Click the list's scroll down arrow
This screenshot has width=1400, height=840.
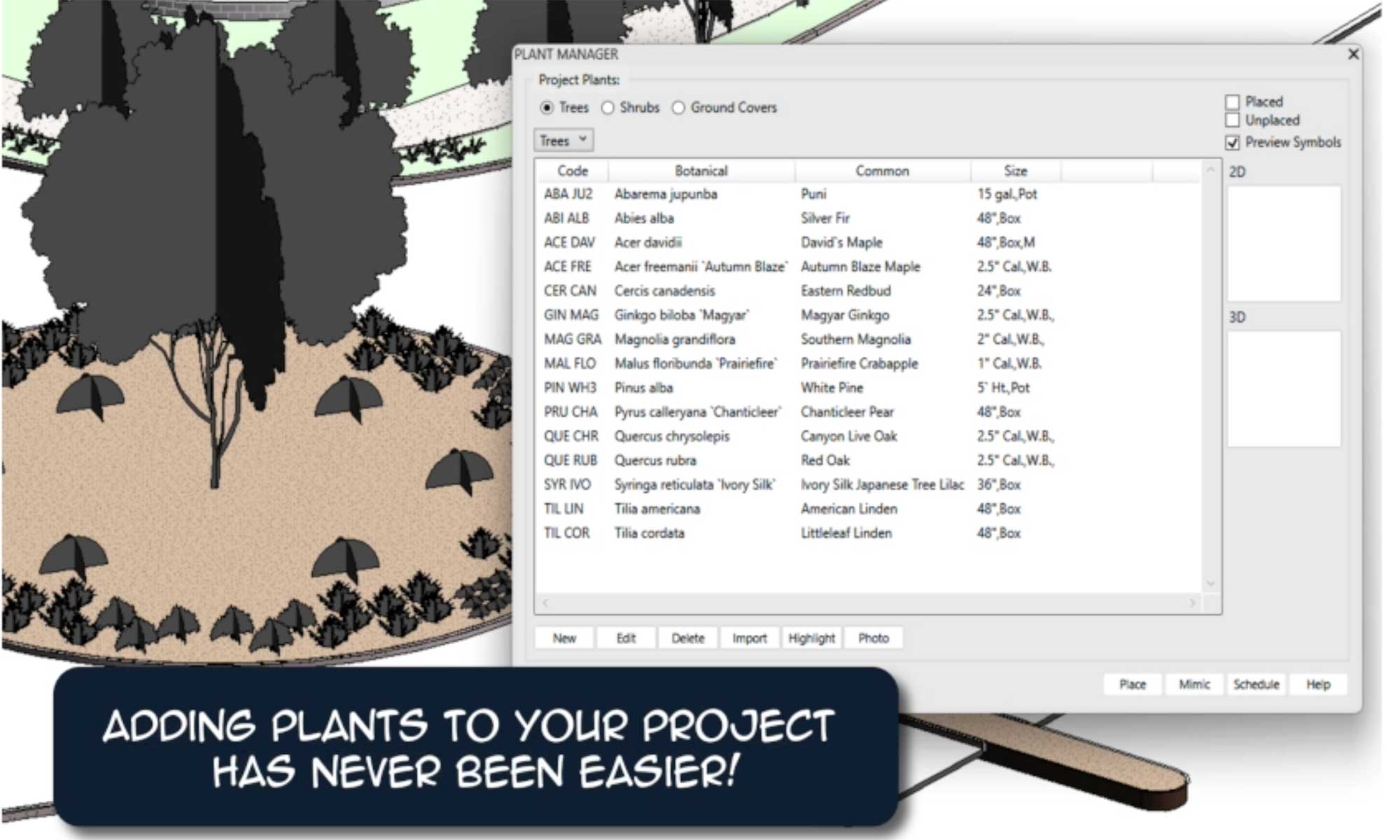[1210, 583]
